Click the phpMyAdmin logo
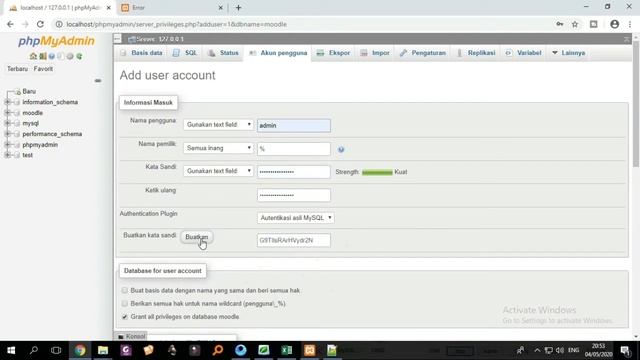The image size is (640, 360). coord(56,41)
